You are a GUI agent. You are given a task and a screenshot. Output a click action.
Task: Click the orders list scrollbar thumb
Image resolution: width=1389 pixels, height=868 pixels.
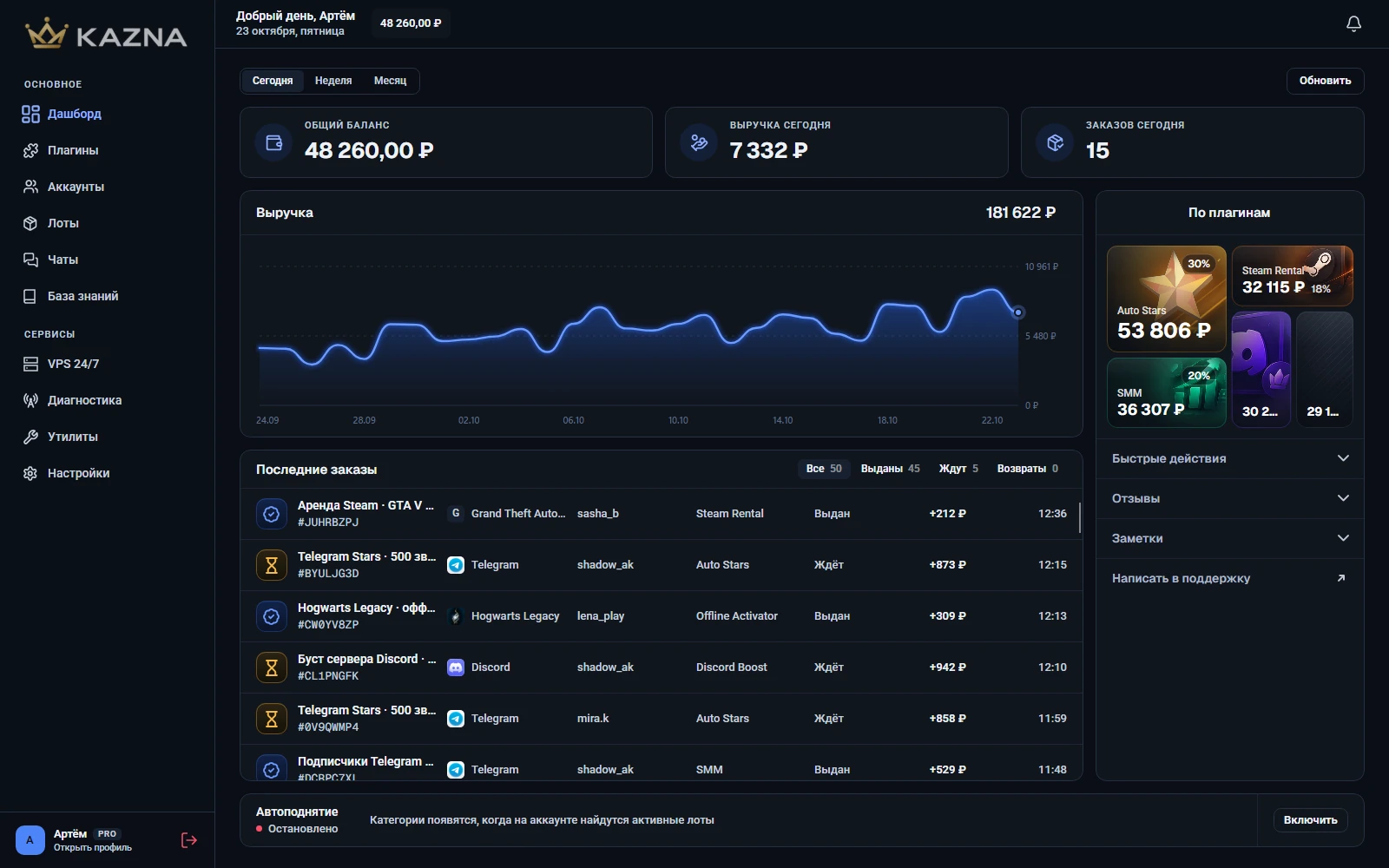click(x=1079, y=517)
